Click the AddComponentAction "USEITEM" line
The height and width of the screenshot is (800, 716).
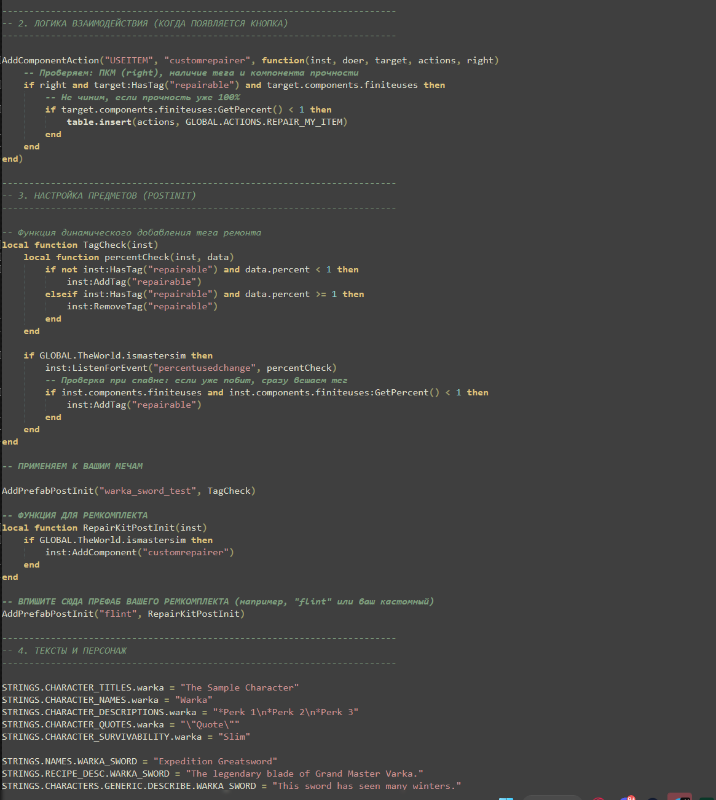[x=250, y=60]
